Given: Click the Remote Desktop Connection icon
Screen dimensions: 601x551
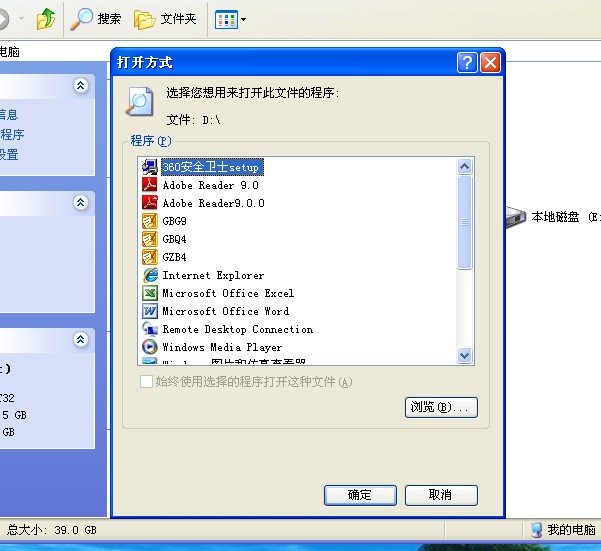Looking at the screenshot, I should click(x=149, y=329).
